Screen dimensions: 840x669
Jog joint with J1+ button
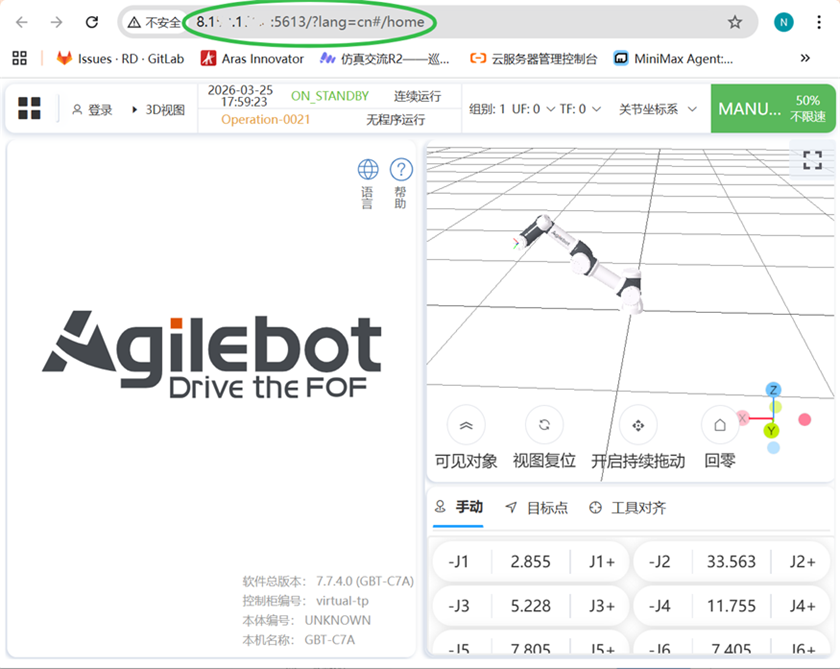pos(602,561)
